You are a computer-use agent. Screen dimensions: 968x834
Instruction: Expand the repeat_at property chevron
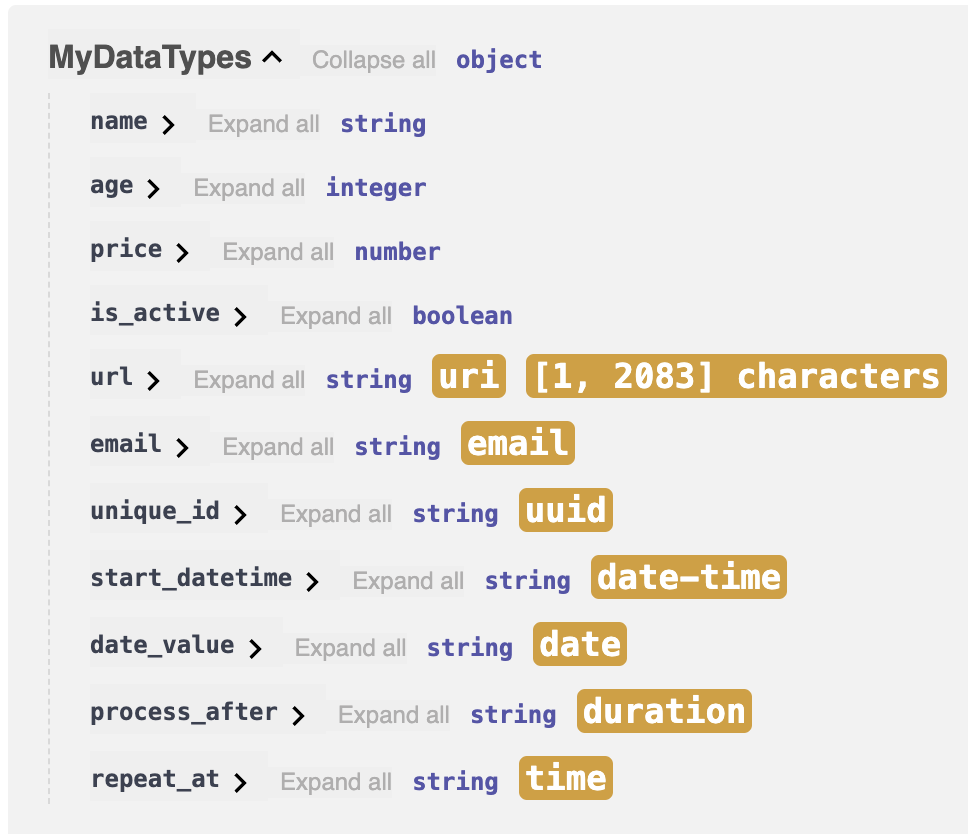point(240,783)
